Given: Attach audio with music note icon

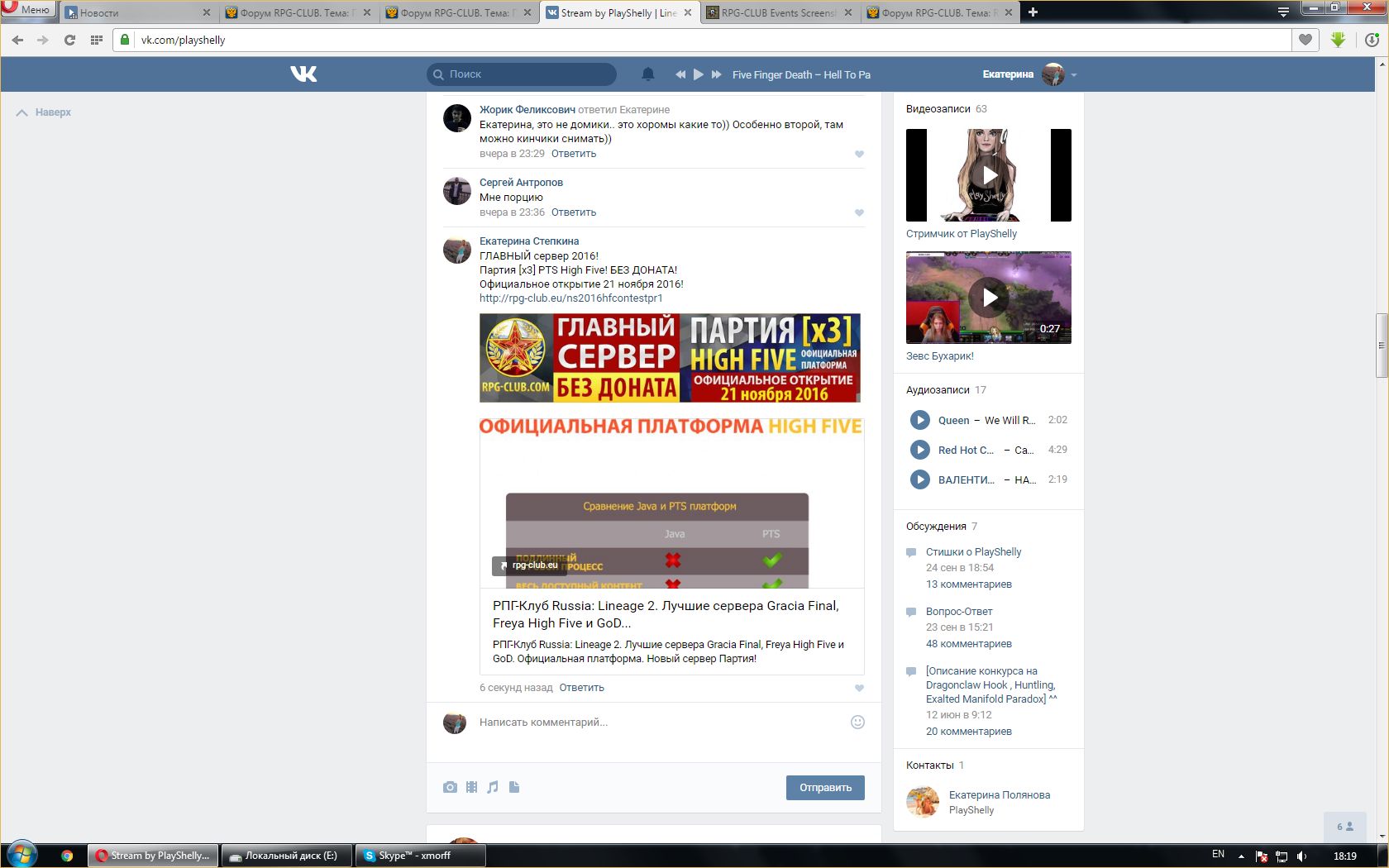Looking at the screenshot, I should pos(493,788).
